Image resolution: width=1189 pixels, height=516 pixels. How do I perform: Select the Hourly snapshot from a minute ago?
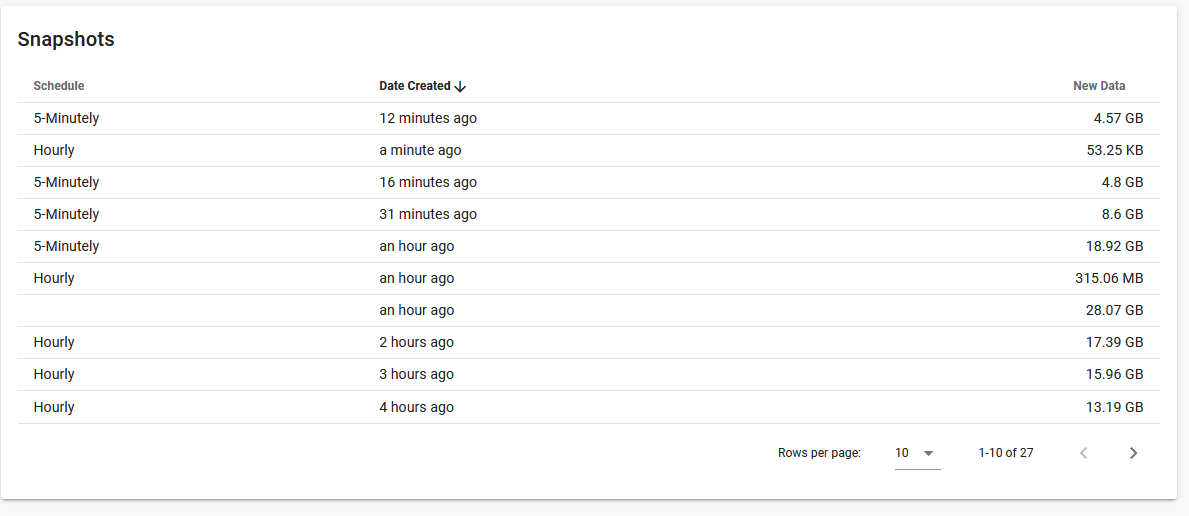(420, 150)
